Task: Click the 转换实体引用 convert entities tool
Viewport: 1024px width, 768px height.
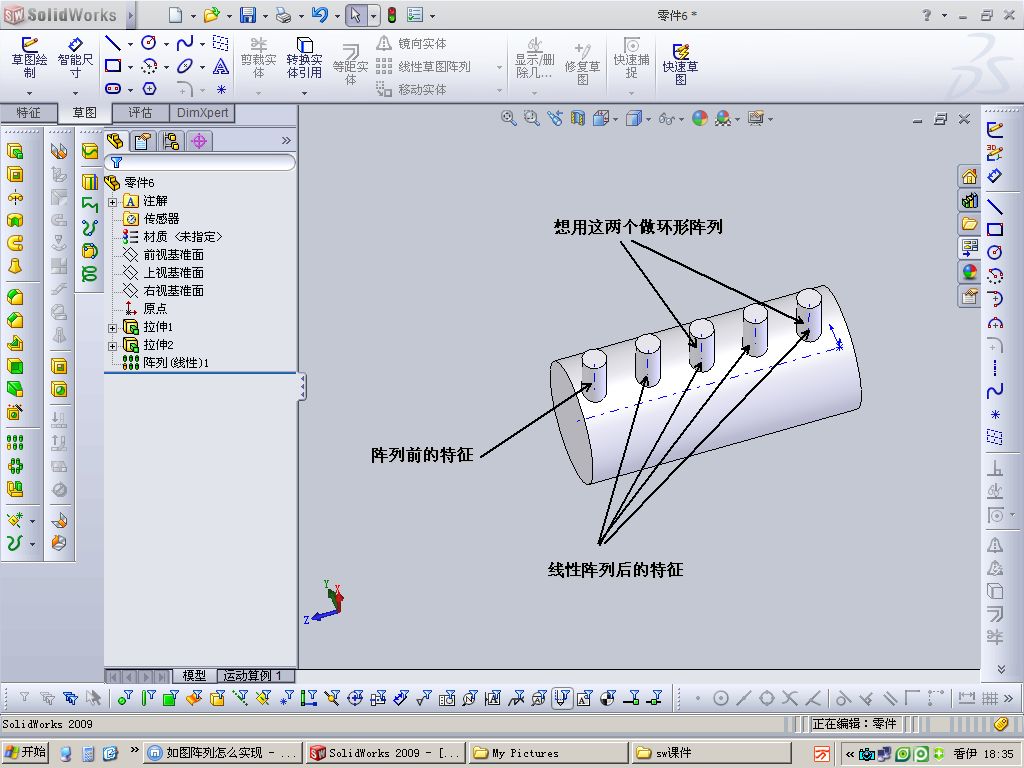Action: 304,57
